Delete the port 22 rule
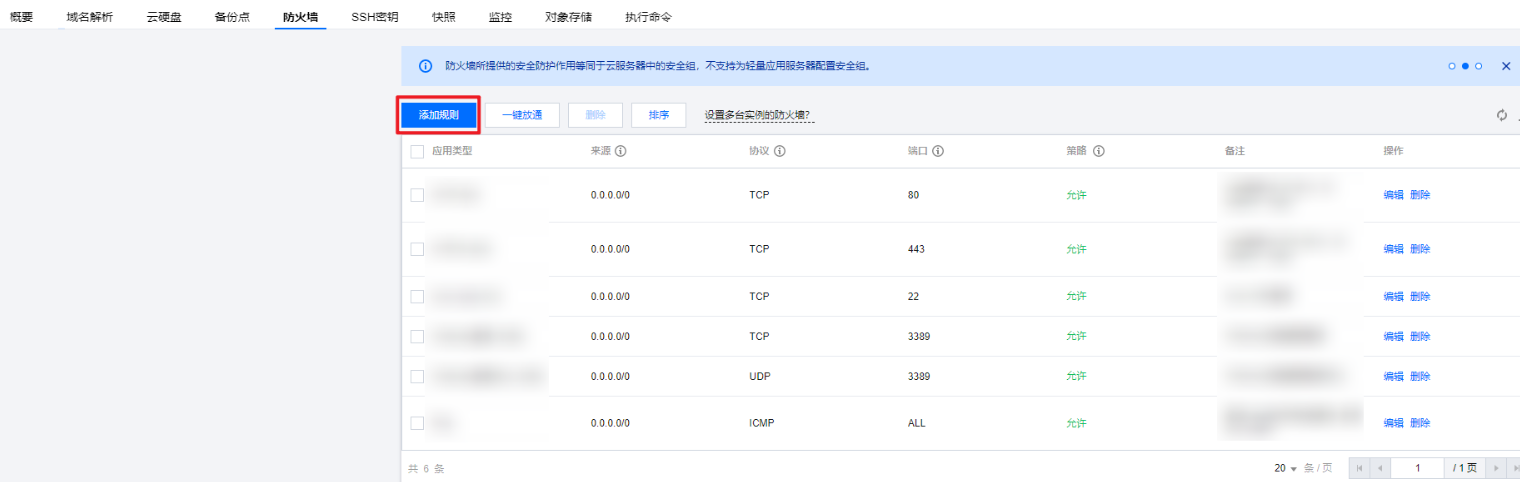Image resolution: width=1520 pixels, height=482 pixels. point(1420,296)
